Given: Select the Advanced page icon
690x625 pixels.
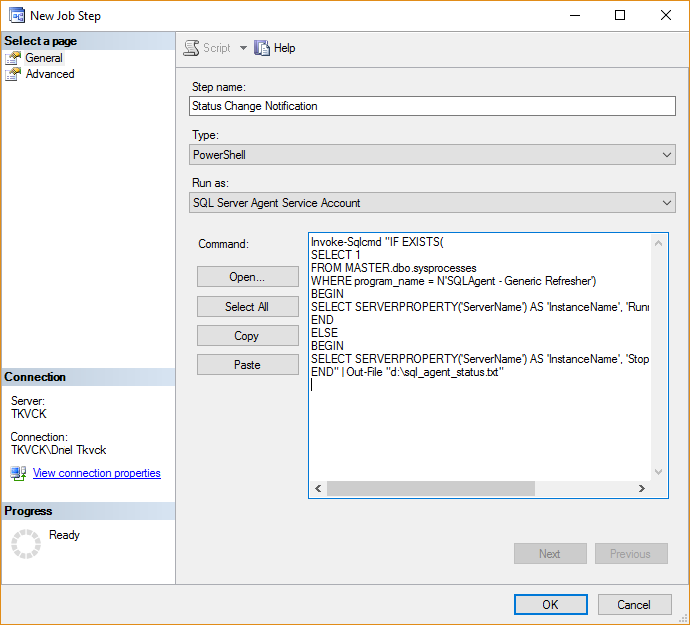Looking at the screenshot, I should (x=13, y=74).
